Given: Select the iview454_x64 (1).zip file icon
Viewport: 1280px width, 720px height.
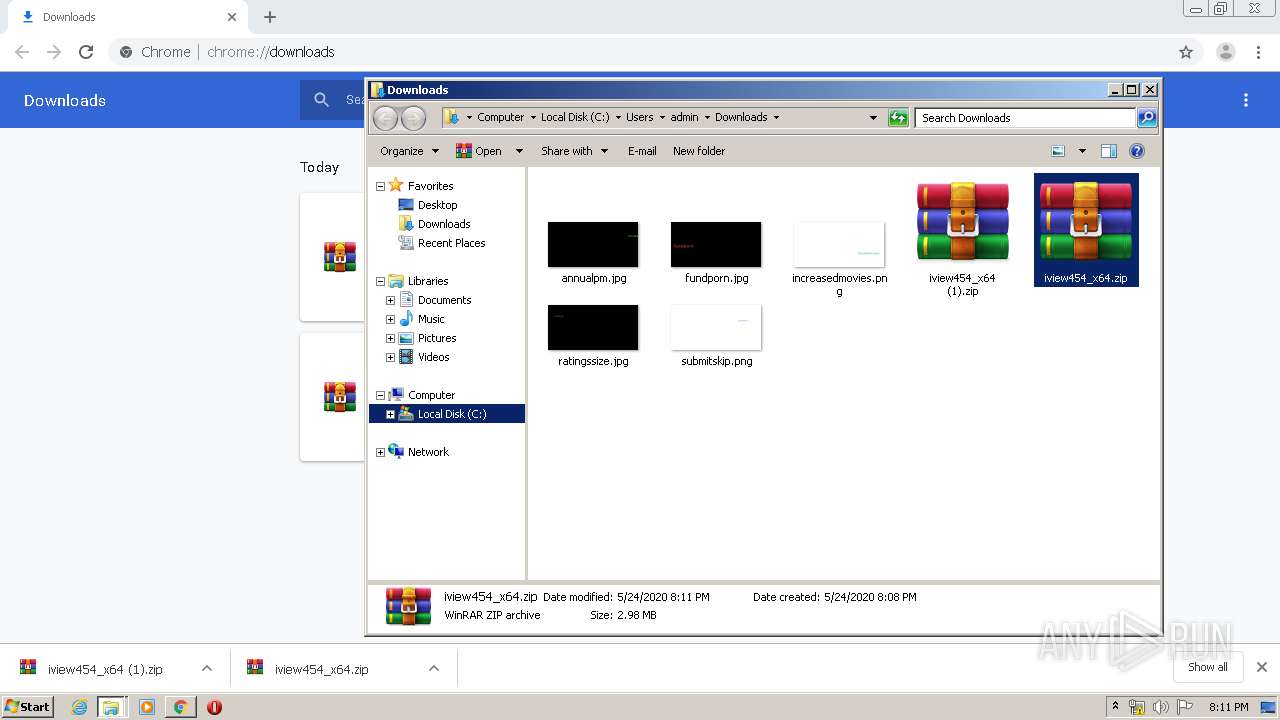Looking at the screenshot, I should [962, 222].
